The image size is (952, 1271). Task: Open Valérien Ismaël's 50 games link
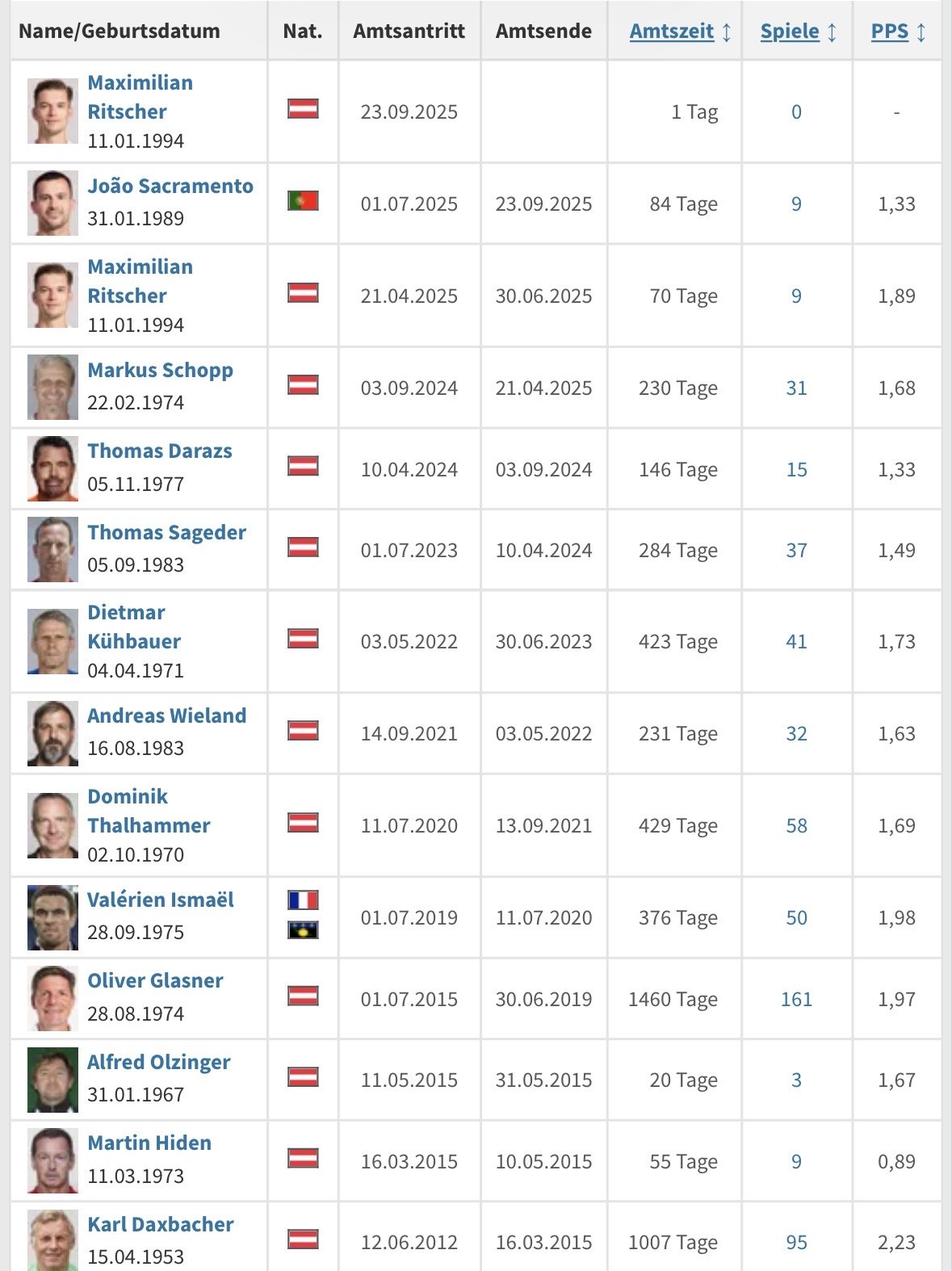point(796,918)
